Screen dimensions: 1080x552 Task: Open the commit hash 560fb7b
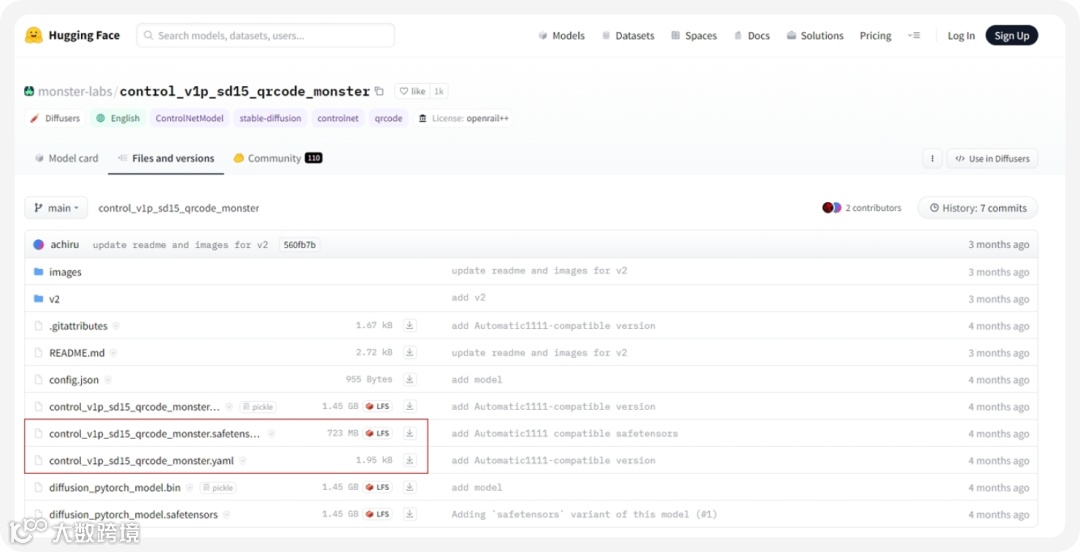300,245
